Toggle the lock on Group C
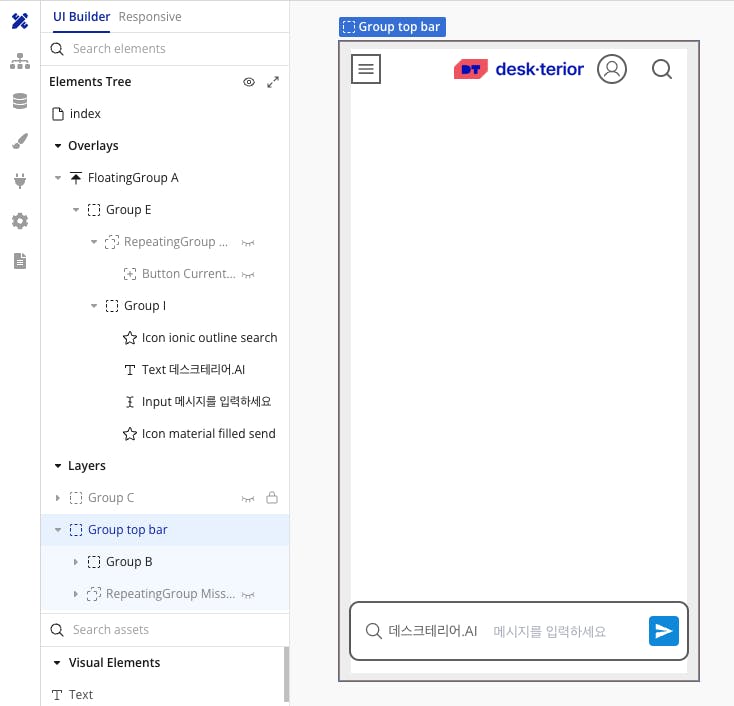Viewport: 734px width, 706px height. click(272, 497)
